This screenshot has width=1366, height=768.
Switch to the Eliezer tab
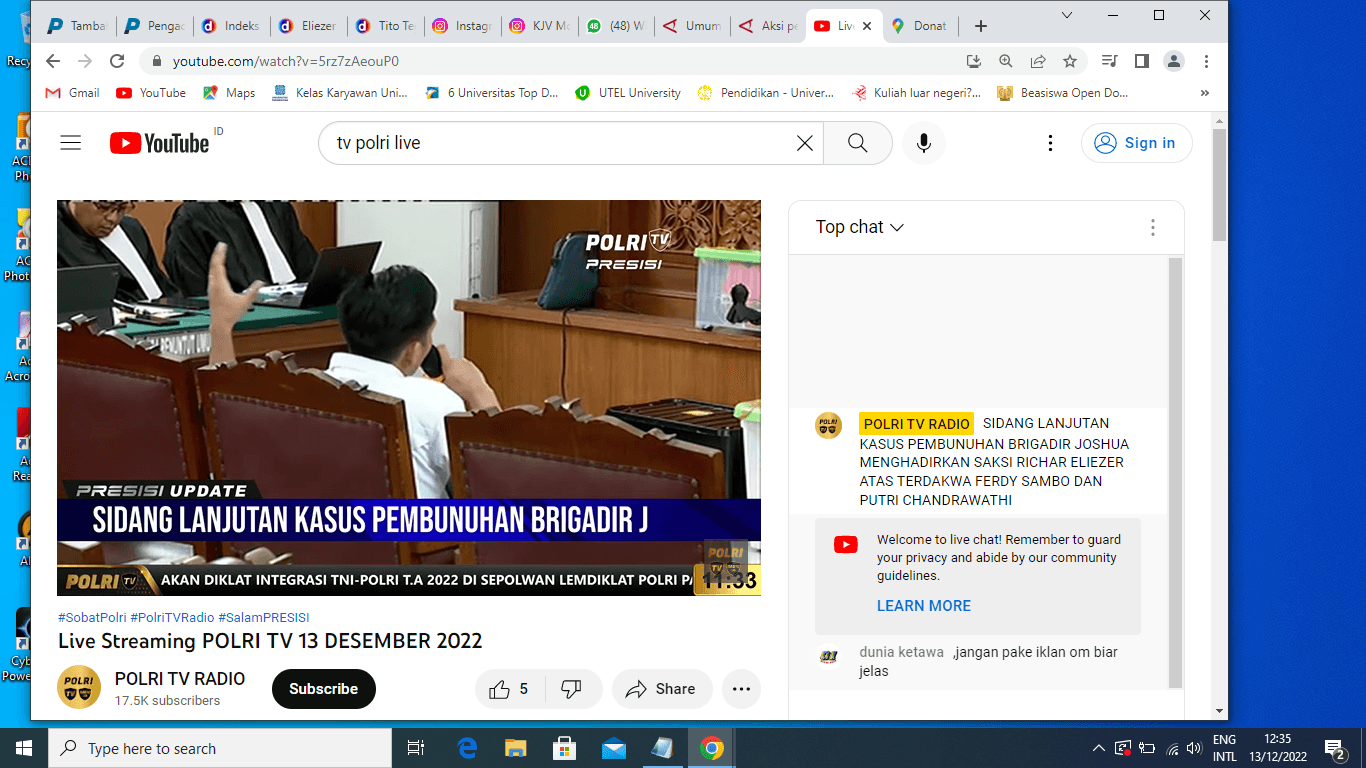309,26
